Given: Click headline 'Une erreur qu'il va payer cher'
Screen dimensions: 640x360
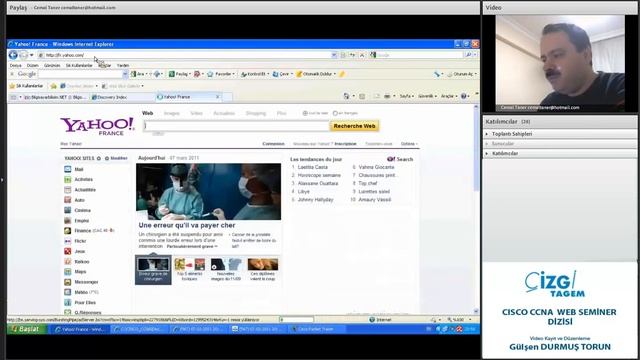Looking at the screenshot, I should (x=187, y=225).
